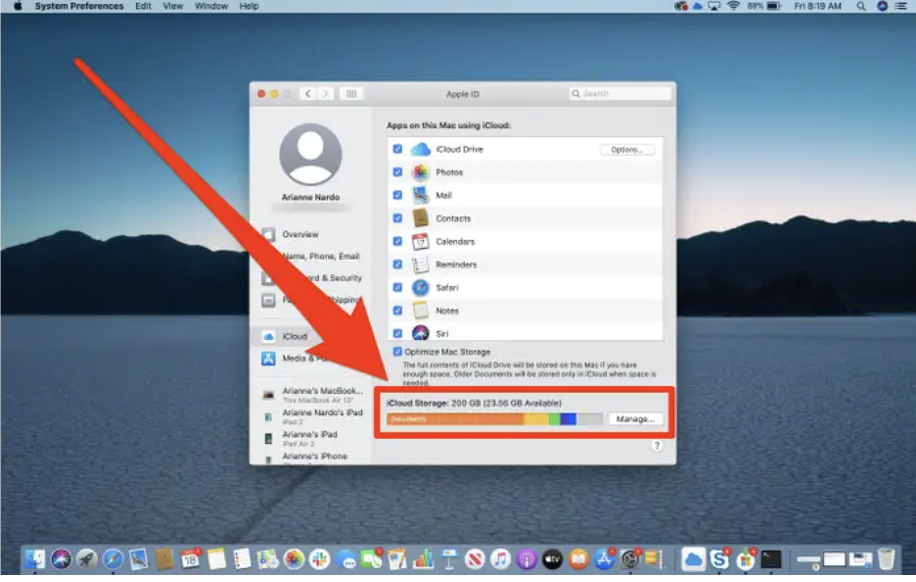Click the Spotlight search icon in menu bar

(x=861, y=6)
